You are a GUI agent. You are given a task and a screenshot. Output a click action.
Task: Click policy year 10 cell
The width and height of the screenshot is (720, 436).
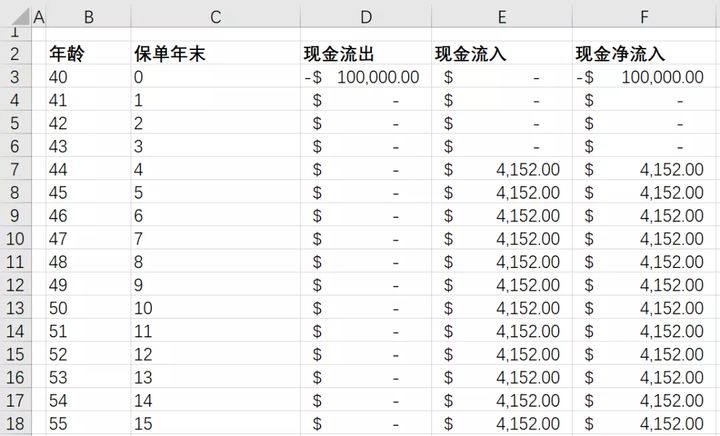[143, 308]
